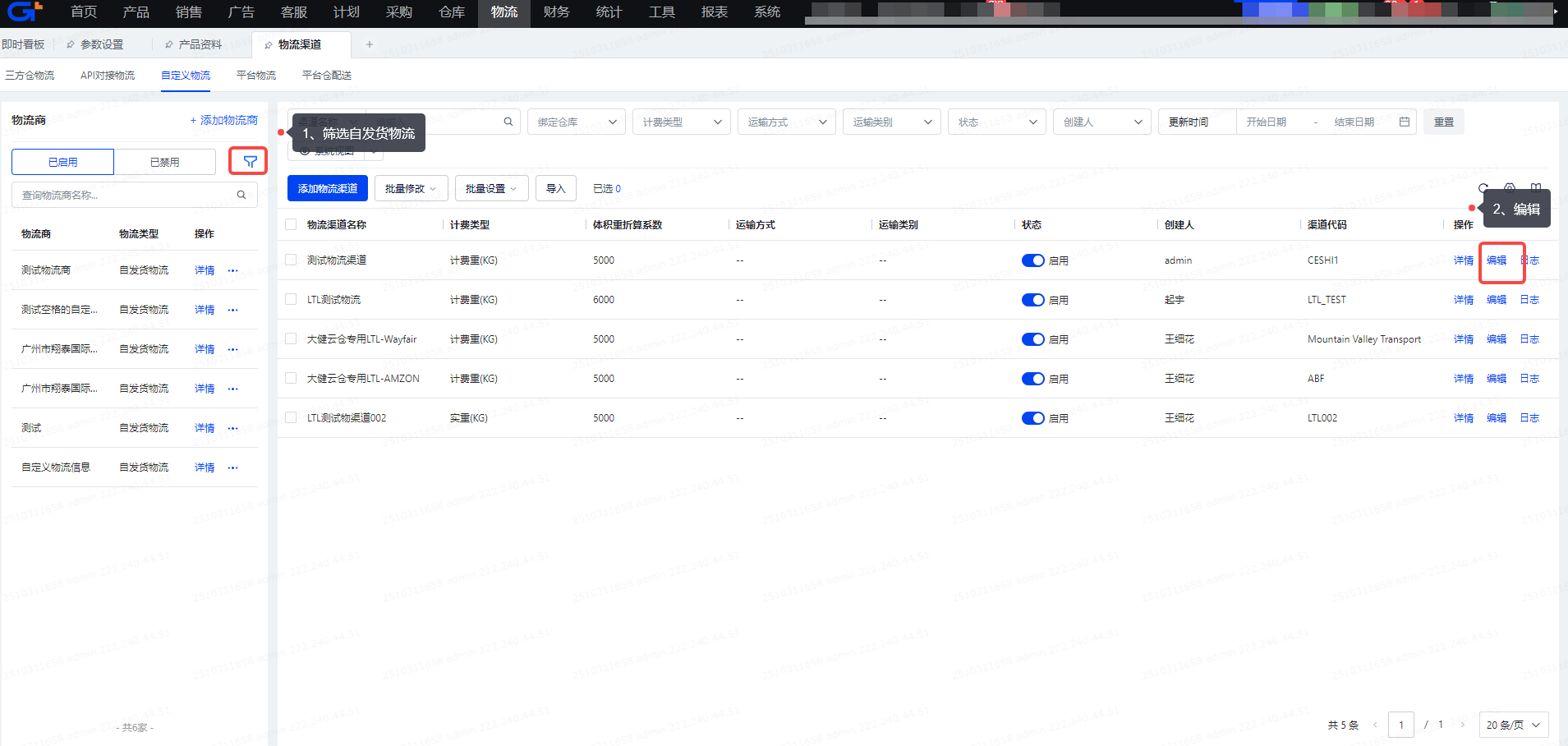
Task: Toggle the 启用 switch for 测试物流渠道
Action: tap(1032, 260)
